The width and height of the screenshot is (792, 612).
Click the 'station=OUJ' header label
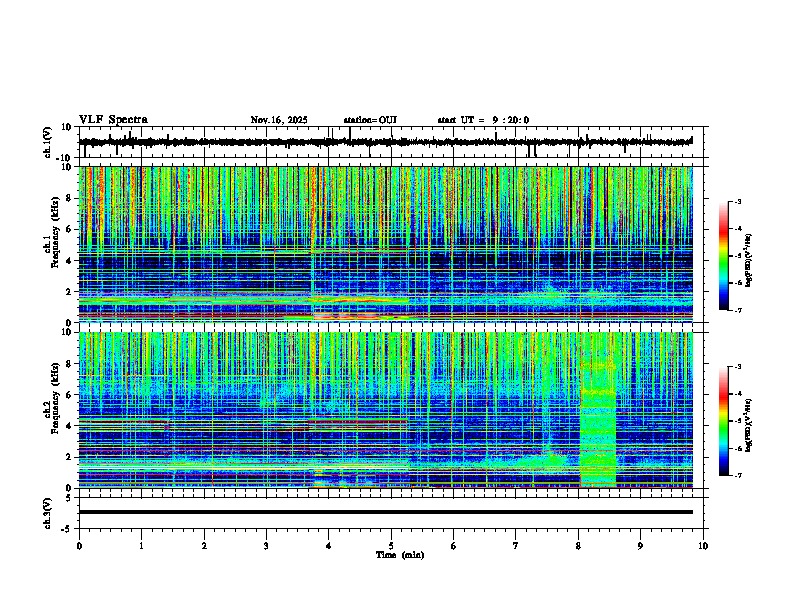(370, 120)
